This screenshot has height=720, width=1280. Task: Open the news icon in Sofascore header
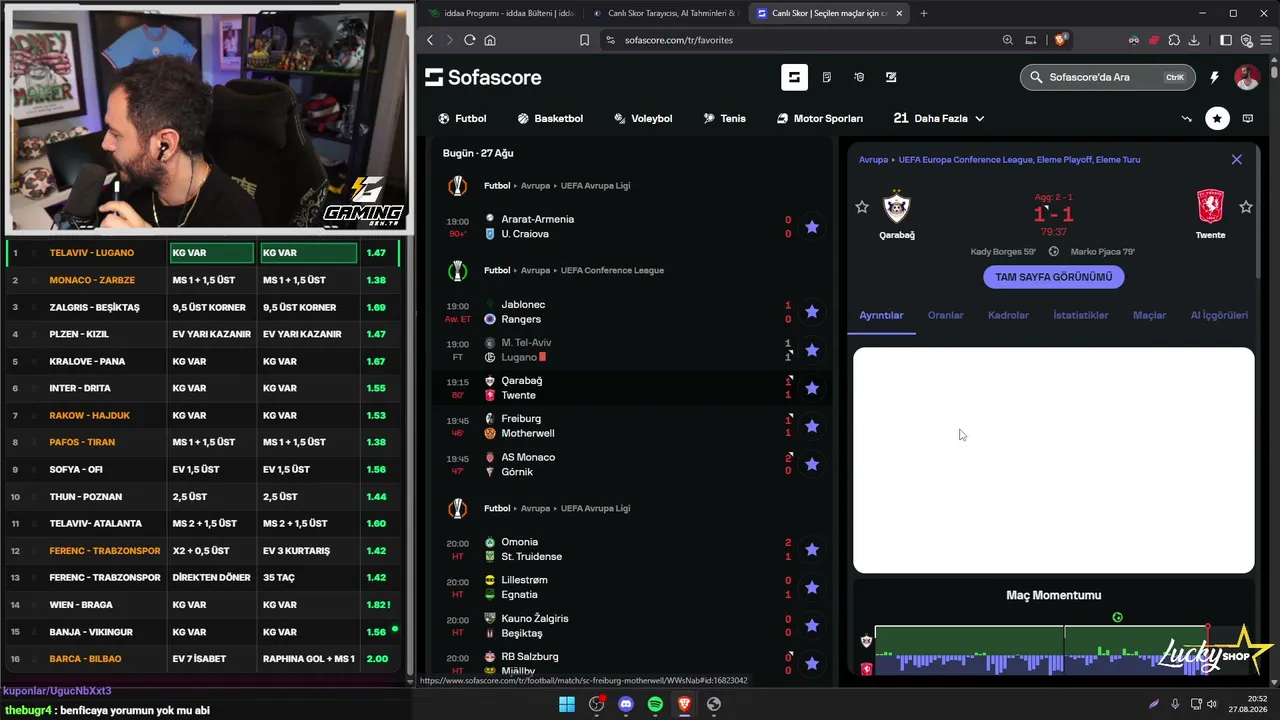point(826,77)
